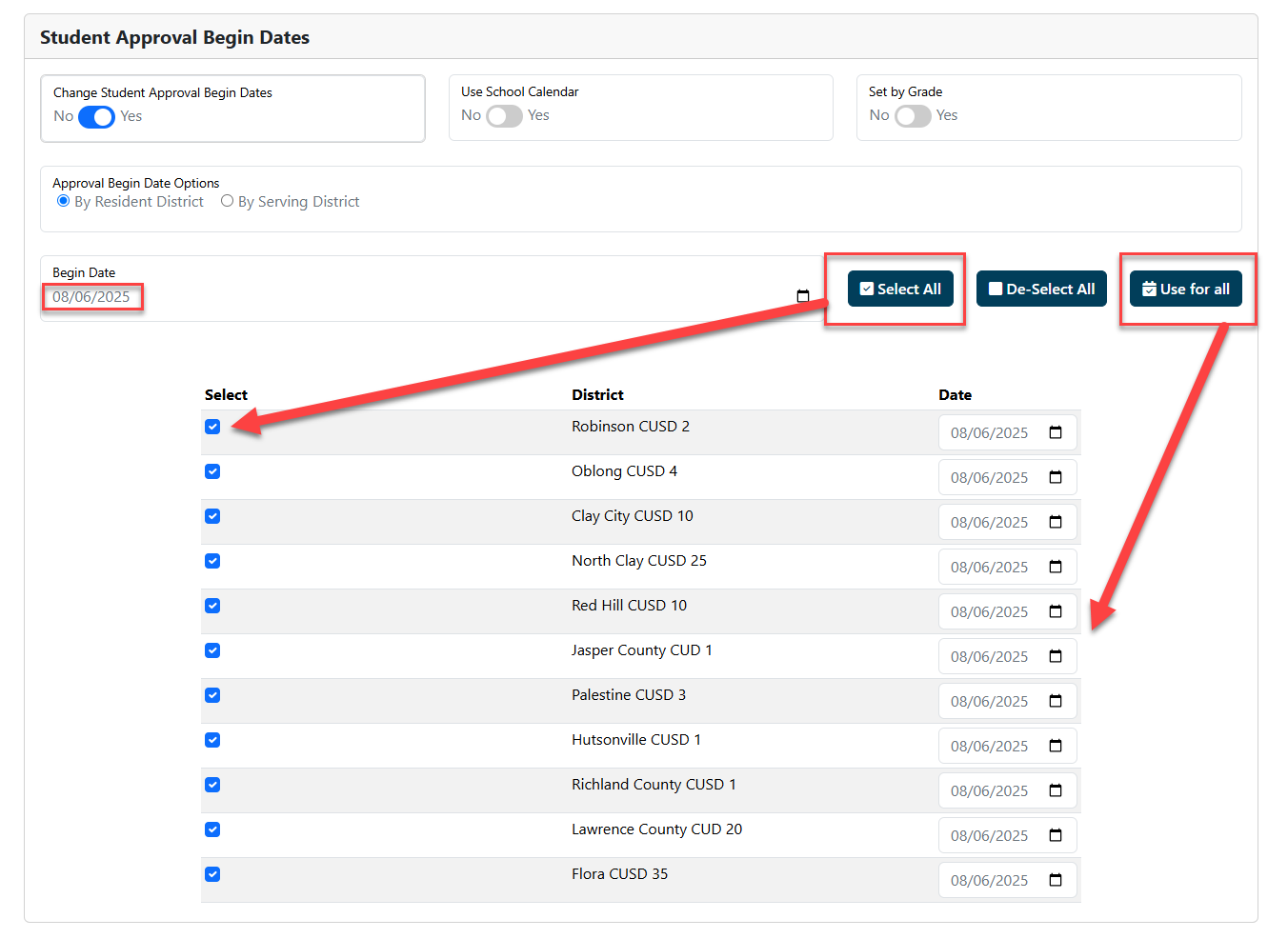Screen dimensions: 1288x939
Task: Edit date text for North Clay CUSD 25
Action: tap(989, 567)
